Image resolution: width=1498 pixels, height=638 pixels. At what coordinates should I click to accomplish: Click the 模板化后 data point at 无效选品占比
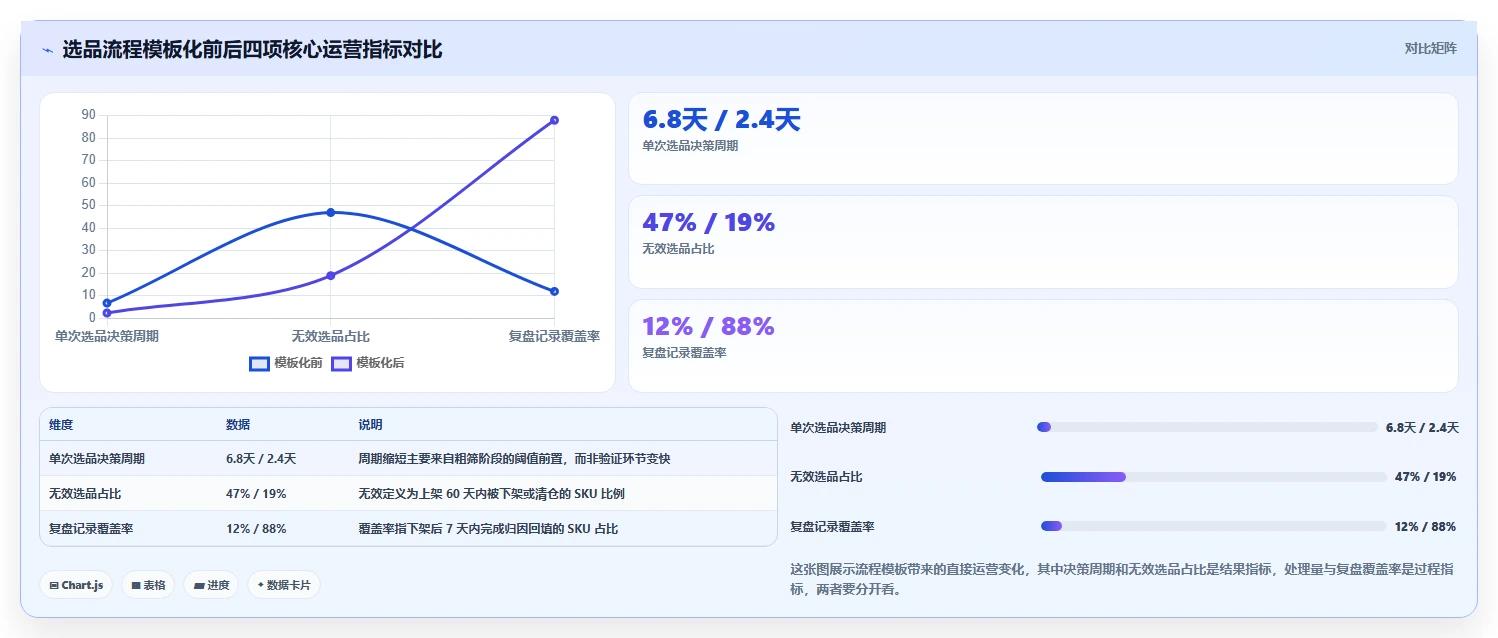click(x=330, y=275)
